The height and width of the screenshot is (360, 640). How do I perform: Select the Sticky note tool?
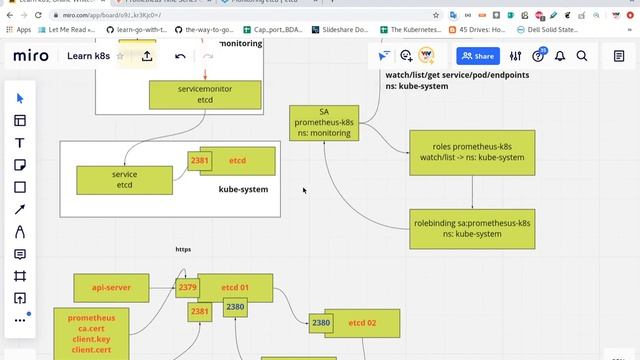coord(20,165)
